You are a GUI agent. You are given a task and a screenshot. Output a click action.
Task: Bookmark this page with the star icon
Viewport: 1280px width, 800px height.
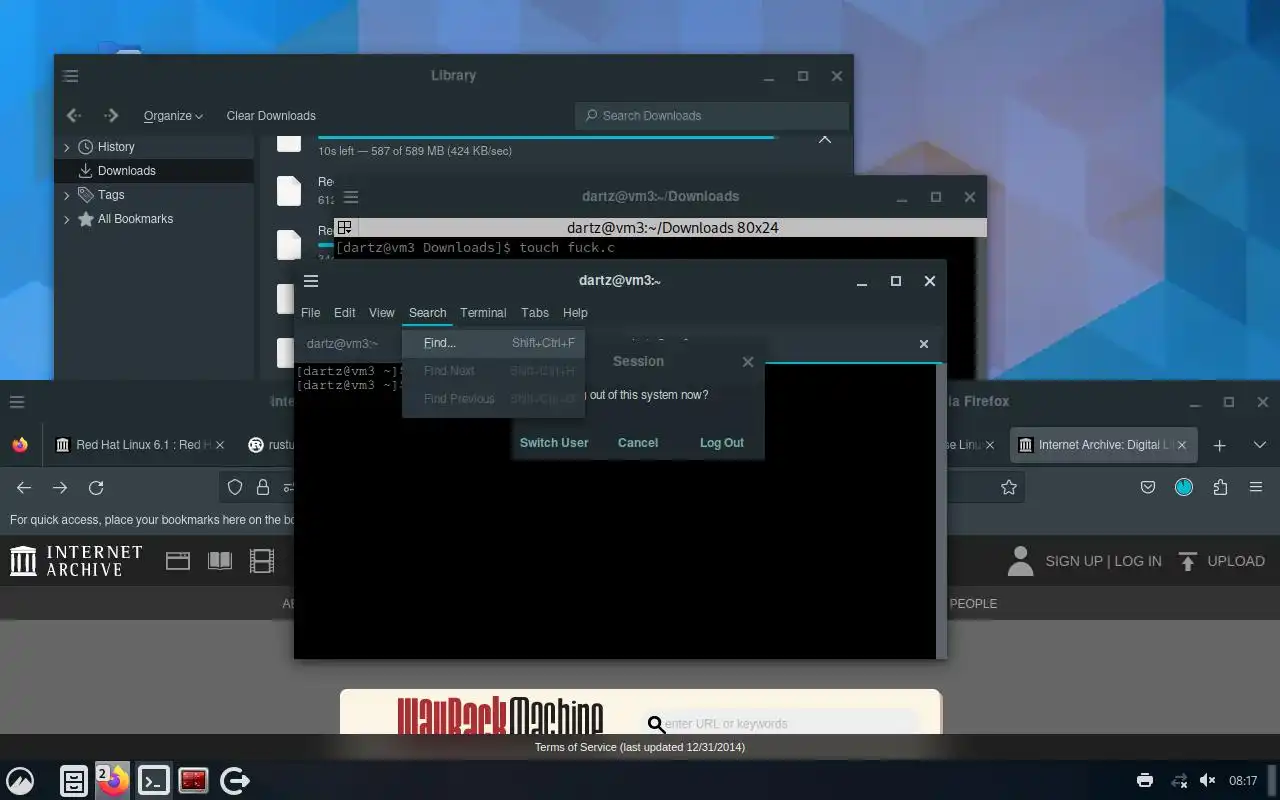(x=1009, y=487)
